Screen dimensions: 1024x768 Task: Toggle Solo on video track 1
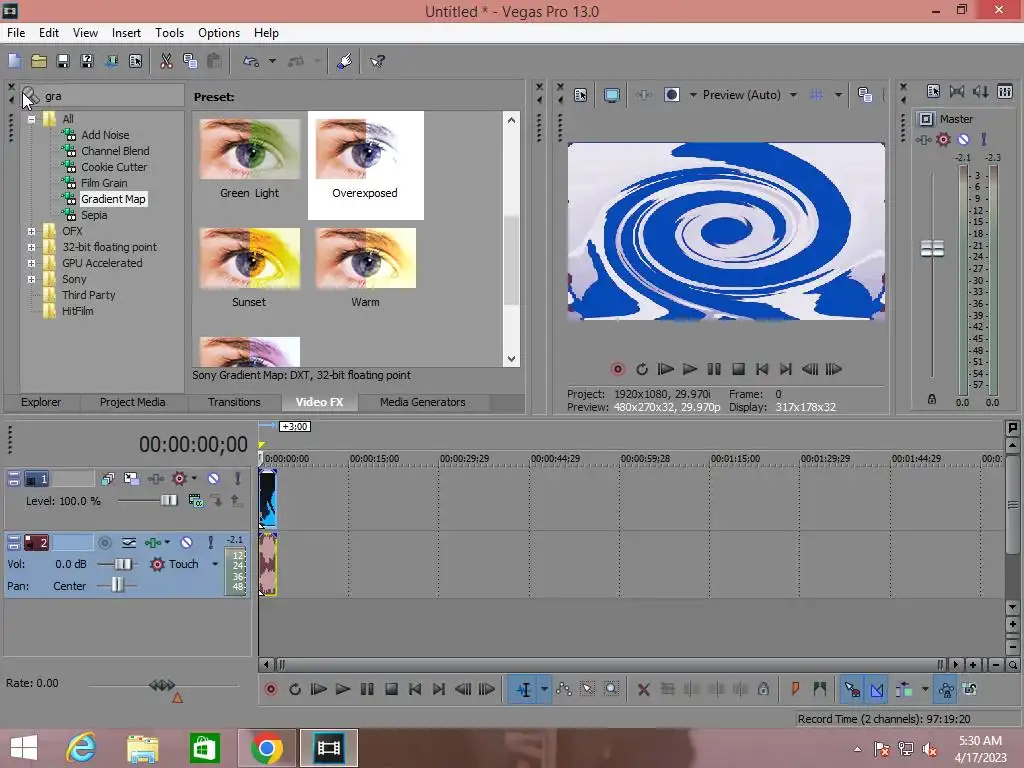click(x=238, y=479)
